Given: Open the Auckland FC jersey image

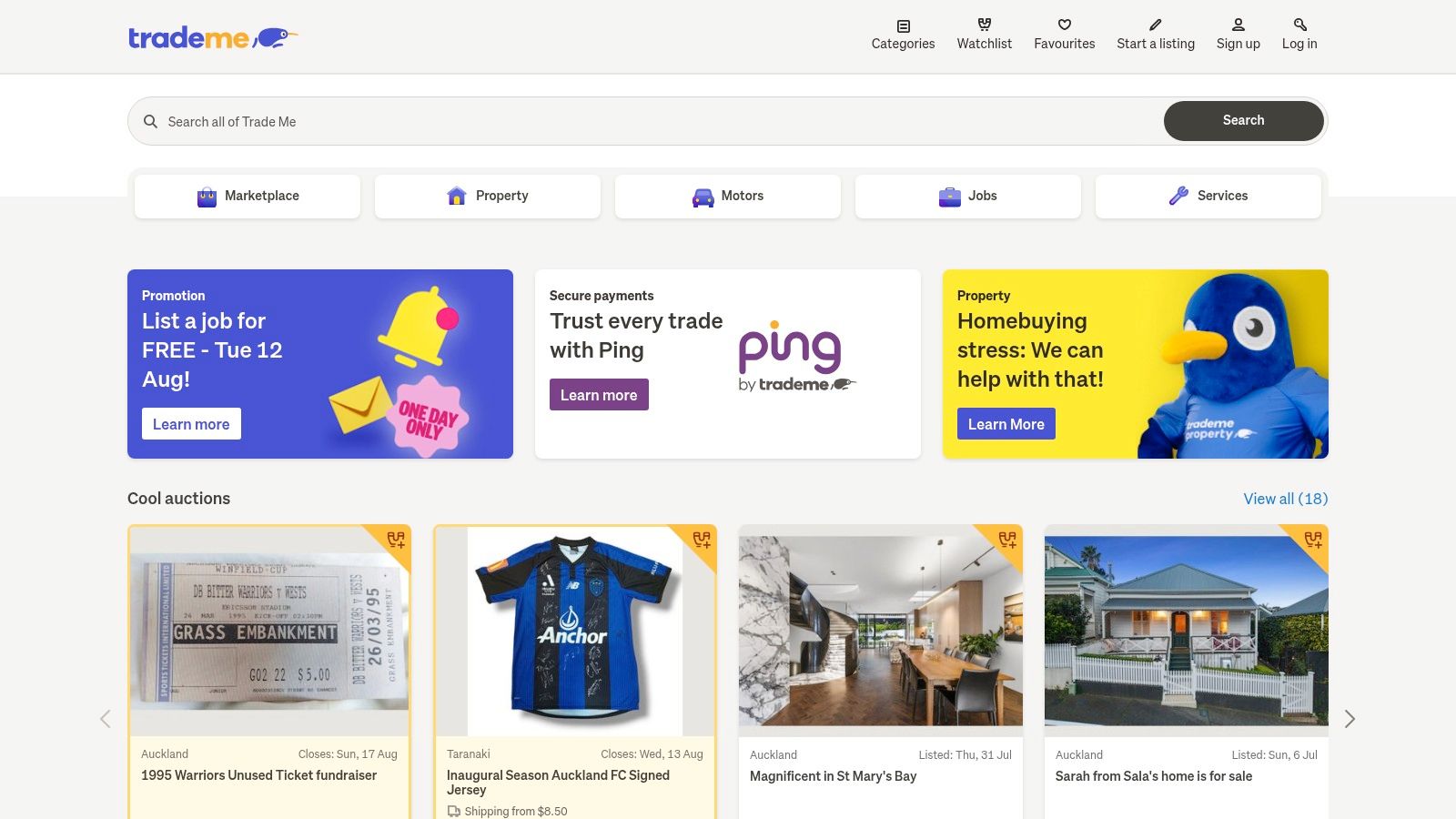Looking at the screenshot, I should pyautogui.click(x=575, y=632).
